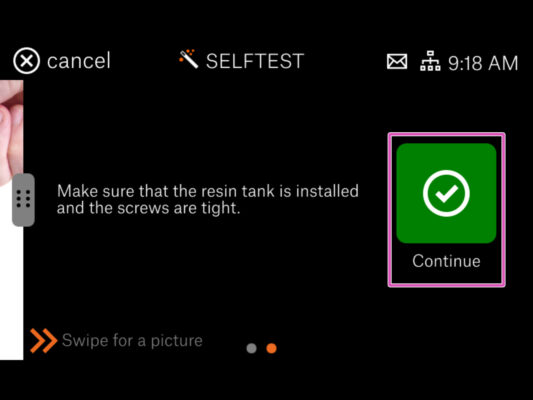Click the white area below the photo
Viewport: 533px width, 400px height.
pyautogui.click(x=11, y=292)
